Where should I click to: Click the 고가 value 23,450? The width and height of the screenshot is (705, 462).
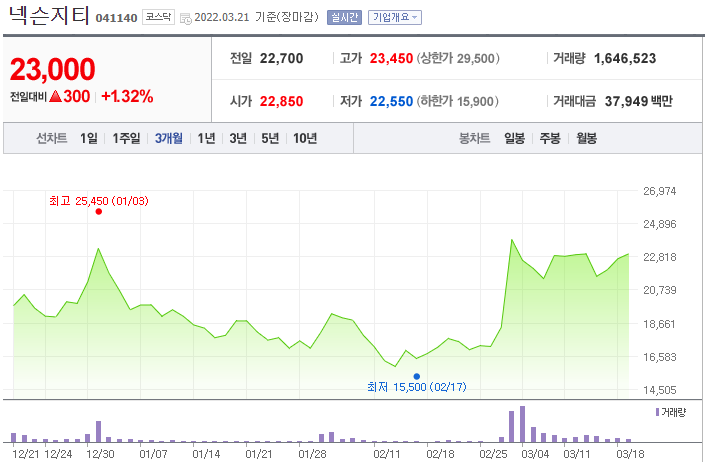click(x=391, y=58)
